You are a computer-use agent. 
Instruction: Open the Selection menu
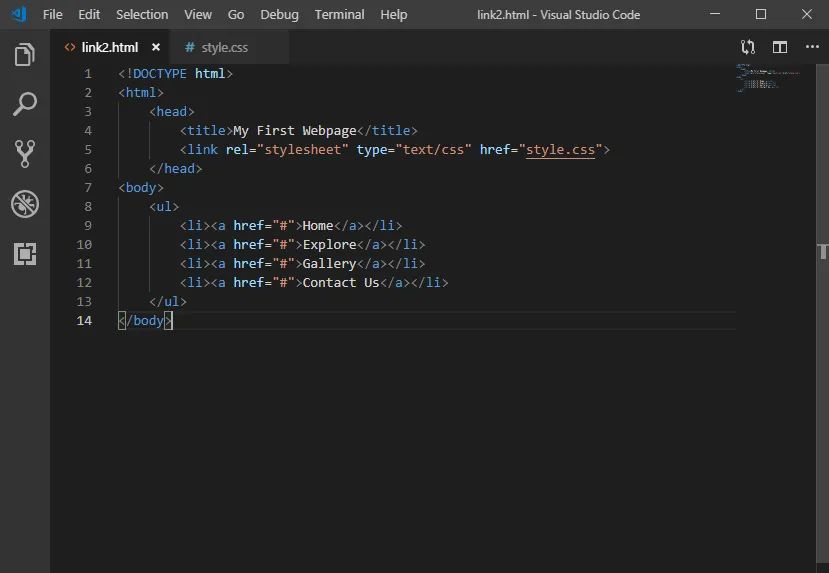click(142, 15)
